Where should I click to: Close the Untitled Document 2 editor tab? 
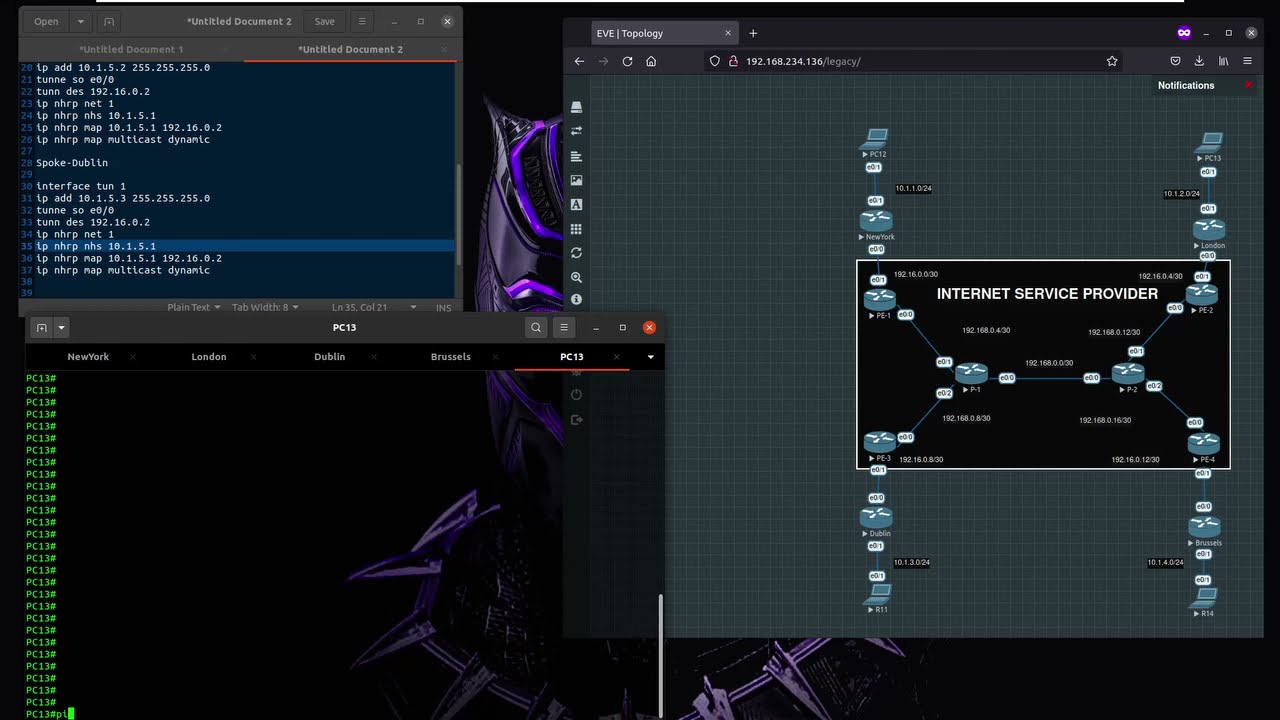click(444, 49)
